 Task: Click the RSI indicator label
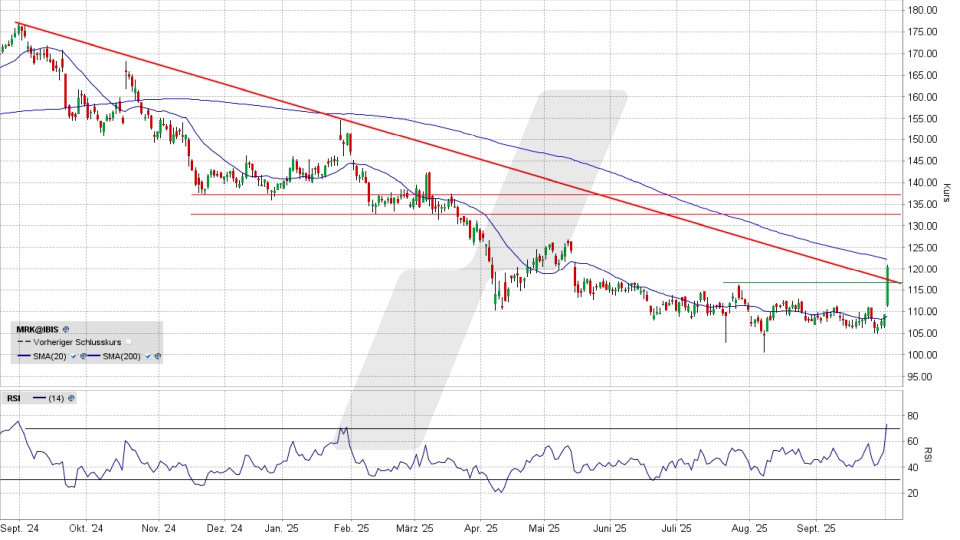(13, 398)
